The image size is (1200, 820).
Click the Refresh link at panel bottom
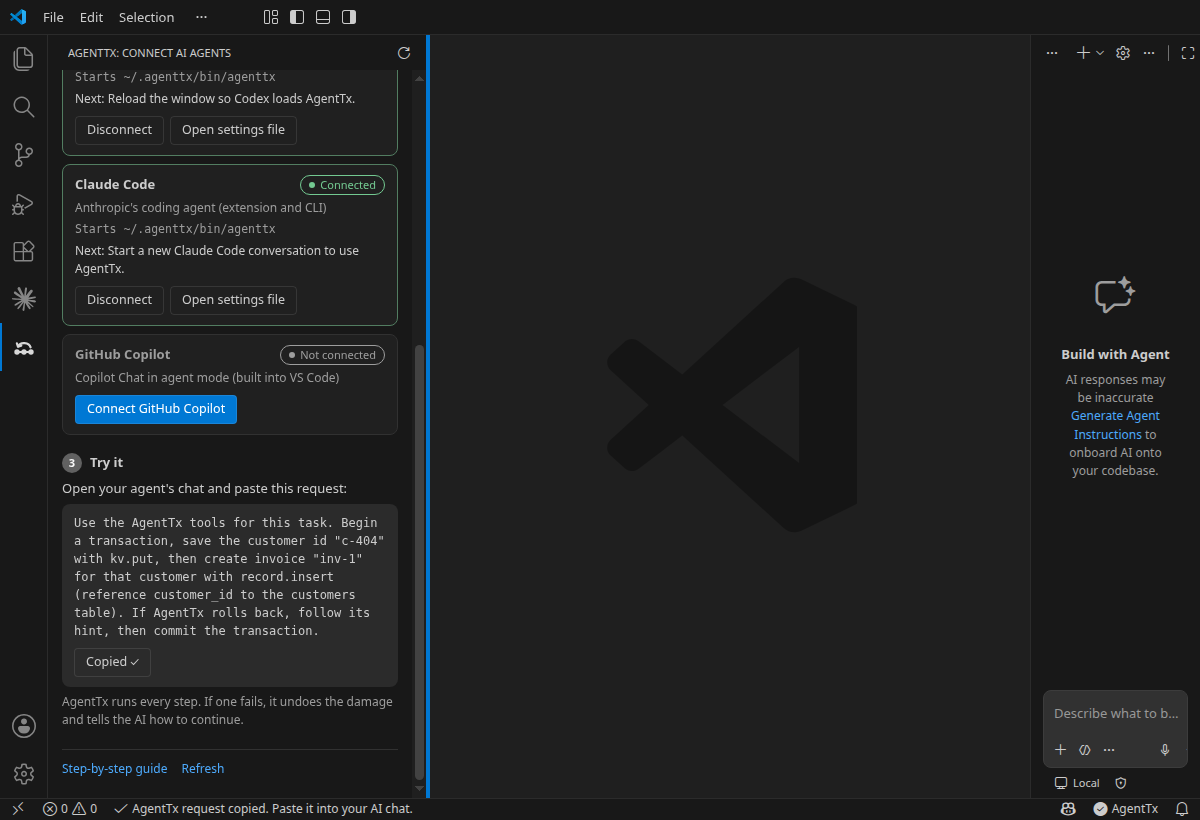[203, 769]
